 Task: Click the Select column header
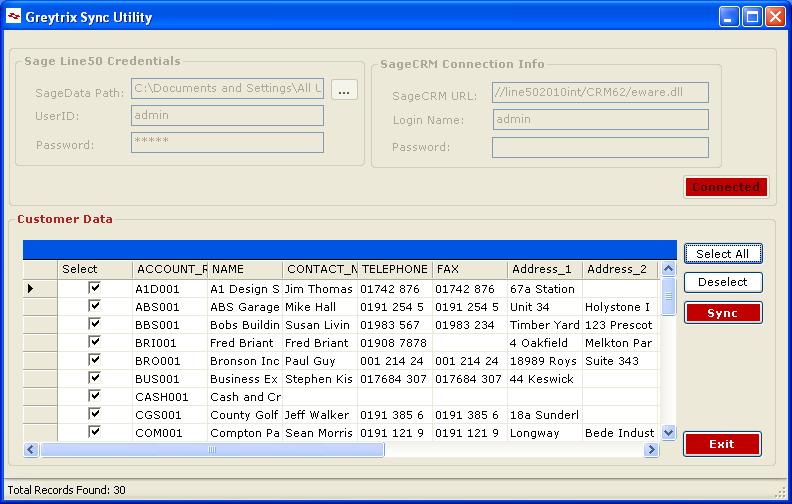coord(95,269)
